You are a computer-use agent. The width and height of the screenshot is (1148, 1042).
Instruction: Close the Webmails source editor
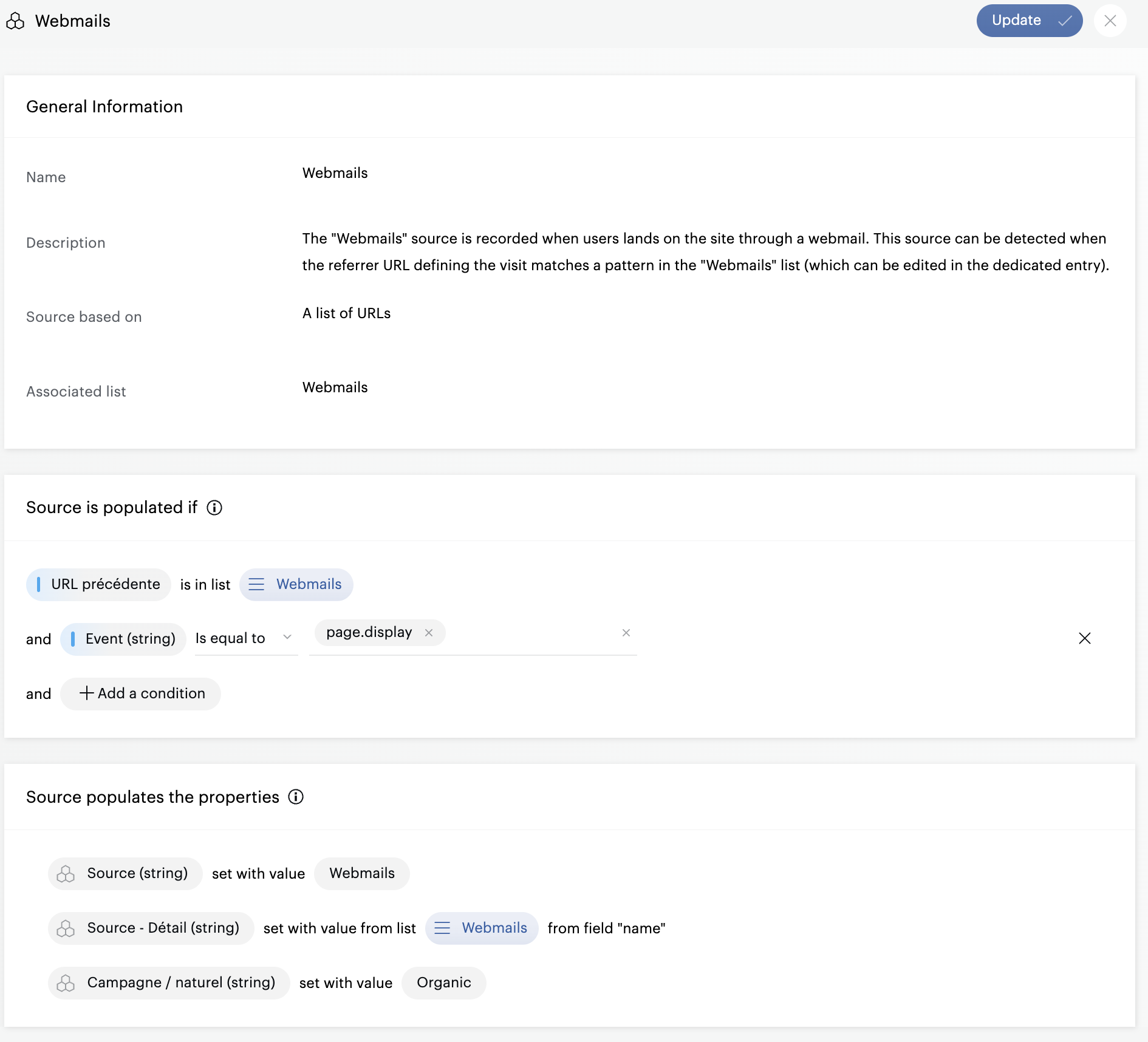[1110, 21]
